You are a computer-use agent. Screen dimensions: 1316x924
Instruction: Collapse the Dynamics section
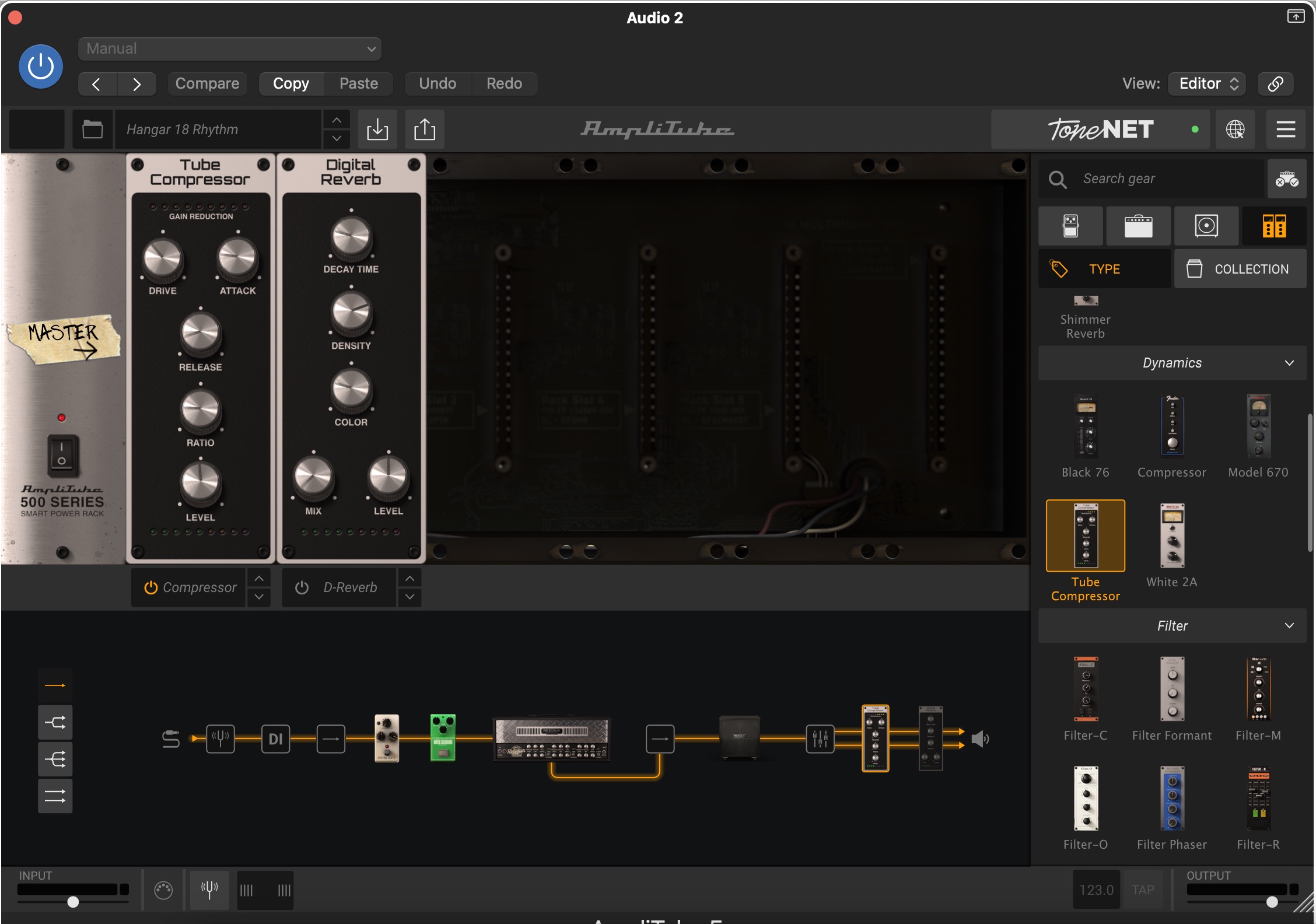1172,363
